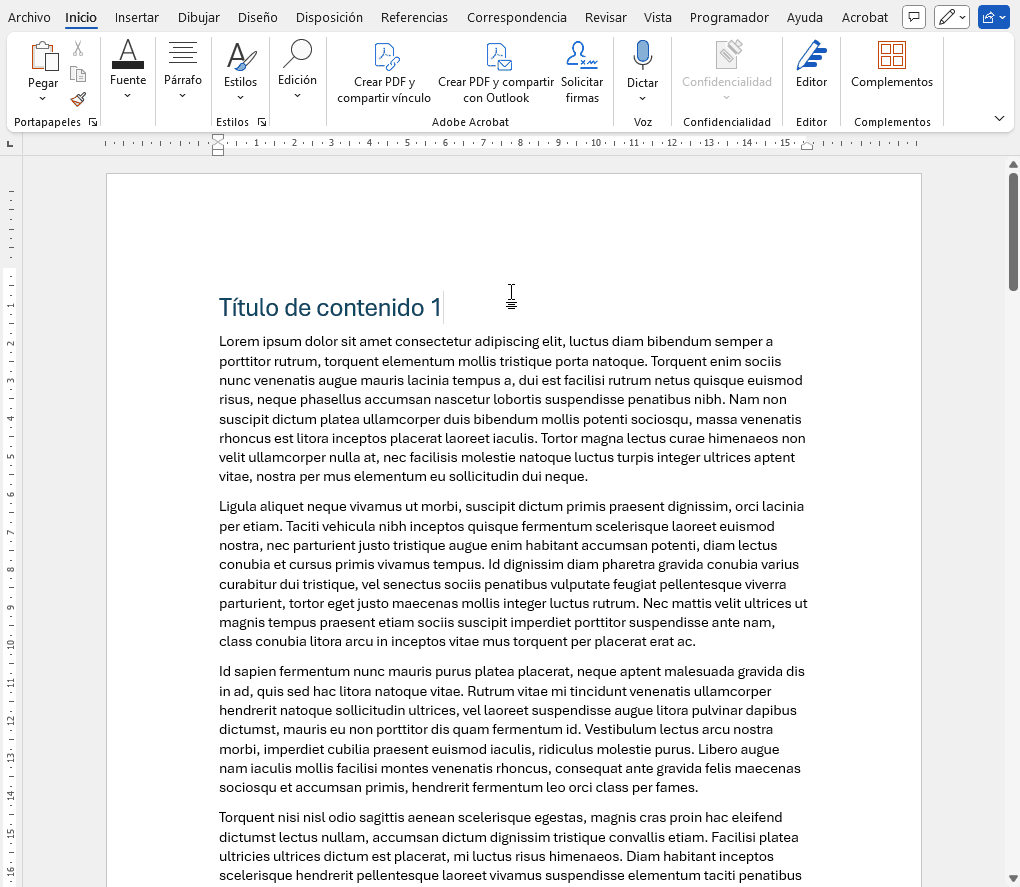Open the comments pane icon

913,17
